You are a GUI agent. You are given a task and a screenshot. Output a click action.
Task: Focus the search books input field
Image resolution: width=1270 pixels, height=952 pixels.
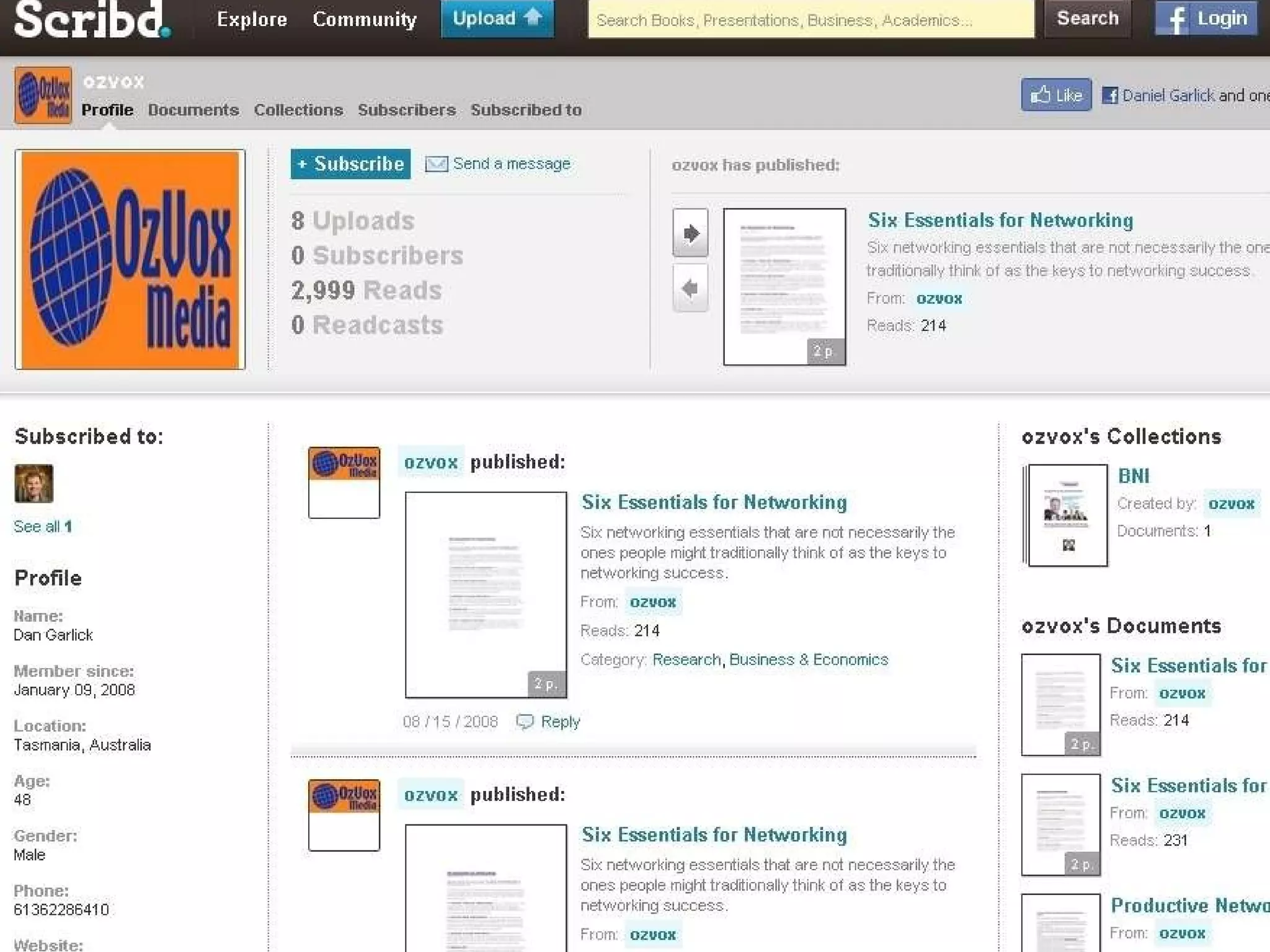click(811, 20)
